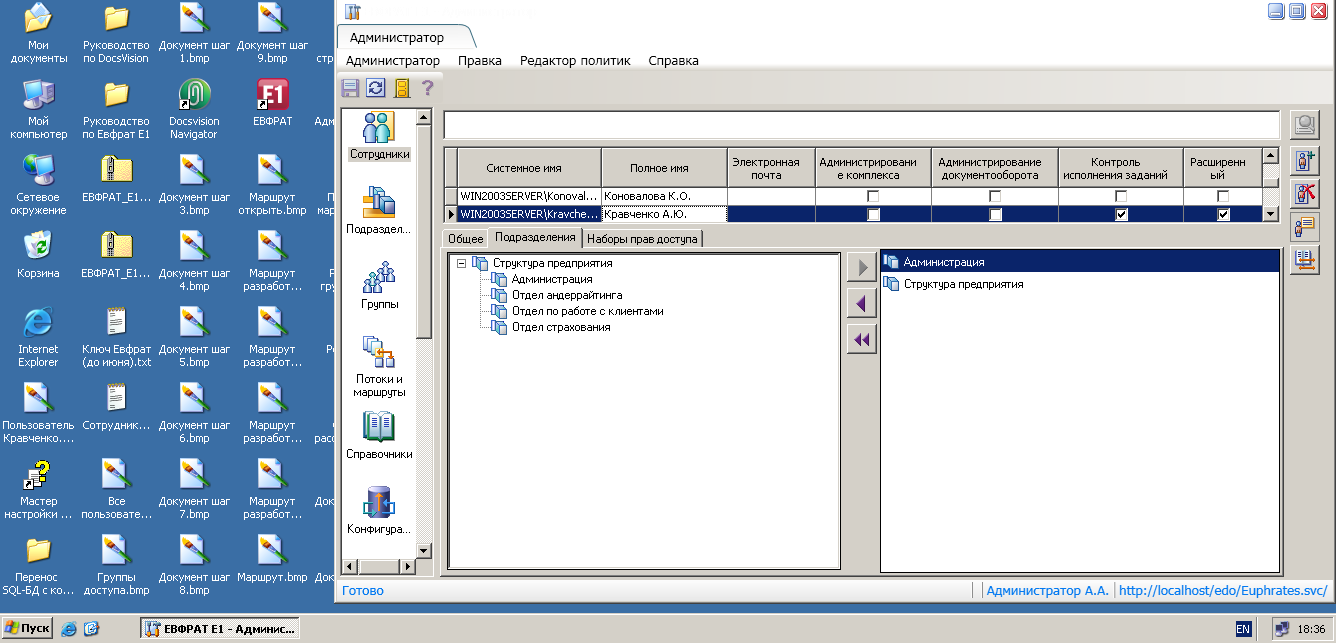Click the move right arrow button
This screenshot has width=1336, height=643.
[x=861, y=266]
